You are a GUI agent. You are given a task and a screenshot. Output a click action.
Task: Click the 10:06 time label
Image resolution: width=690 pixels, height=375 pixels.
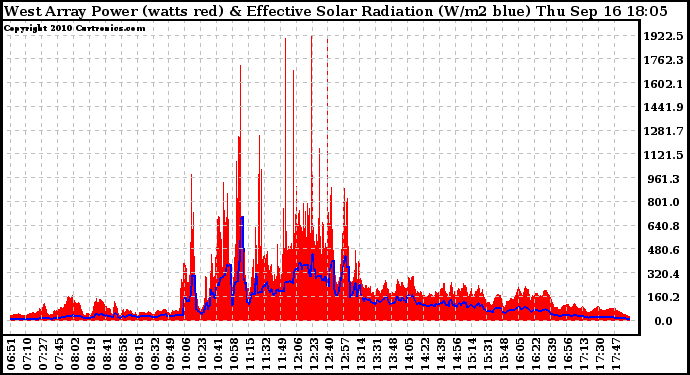186,354
